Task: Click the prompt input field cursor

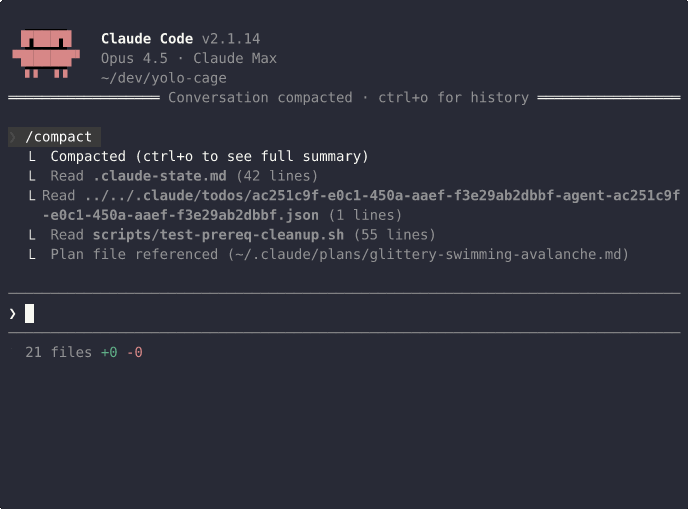Action: point(30,313)
